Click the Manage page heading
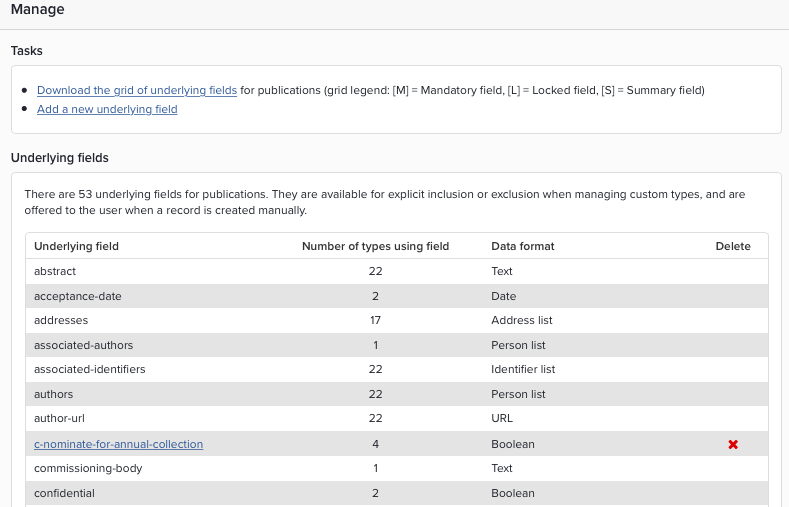 point(37,10)
